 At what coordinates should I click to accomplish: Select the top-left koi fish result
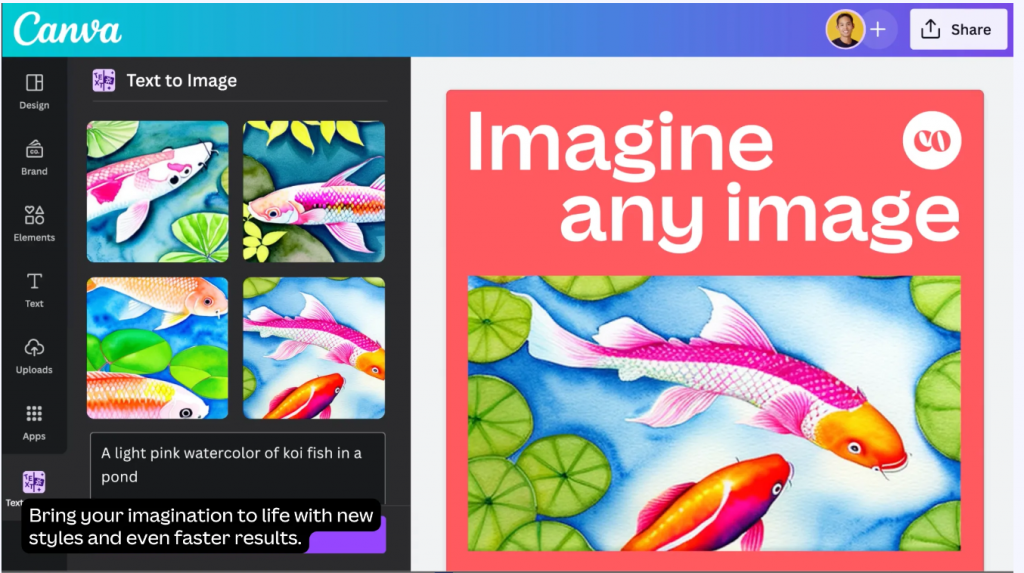(157, 191)
